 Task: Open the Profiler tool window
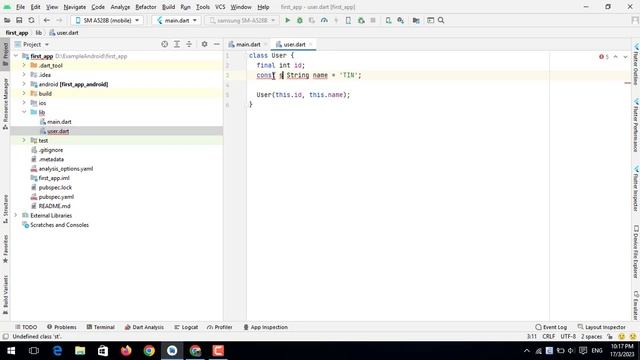click(220, 327)
